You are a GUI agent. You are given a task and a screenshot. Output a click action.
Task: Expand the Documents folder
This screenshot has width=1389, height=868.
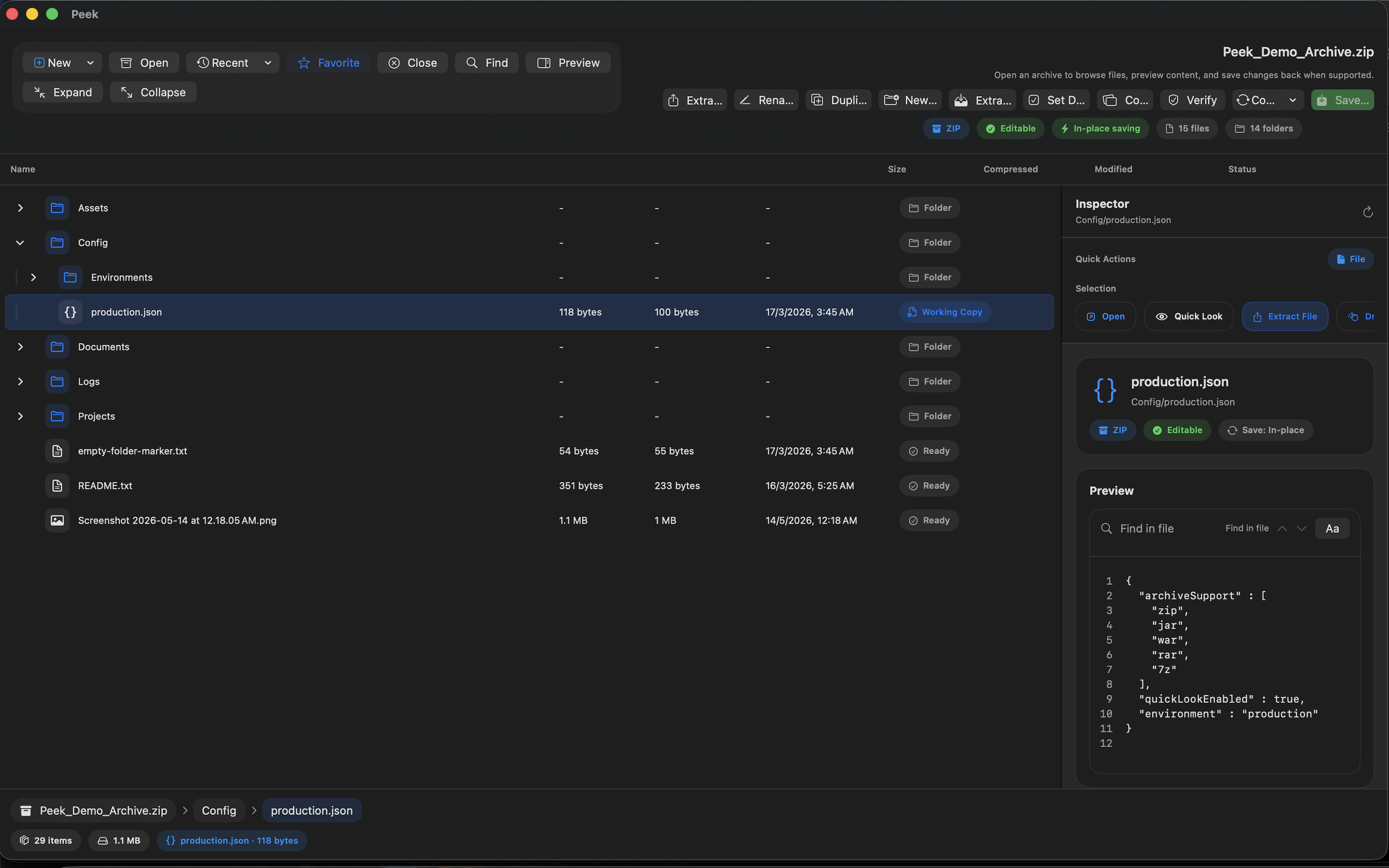click(x=20, y=347)
